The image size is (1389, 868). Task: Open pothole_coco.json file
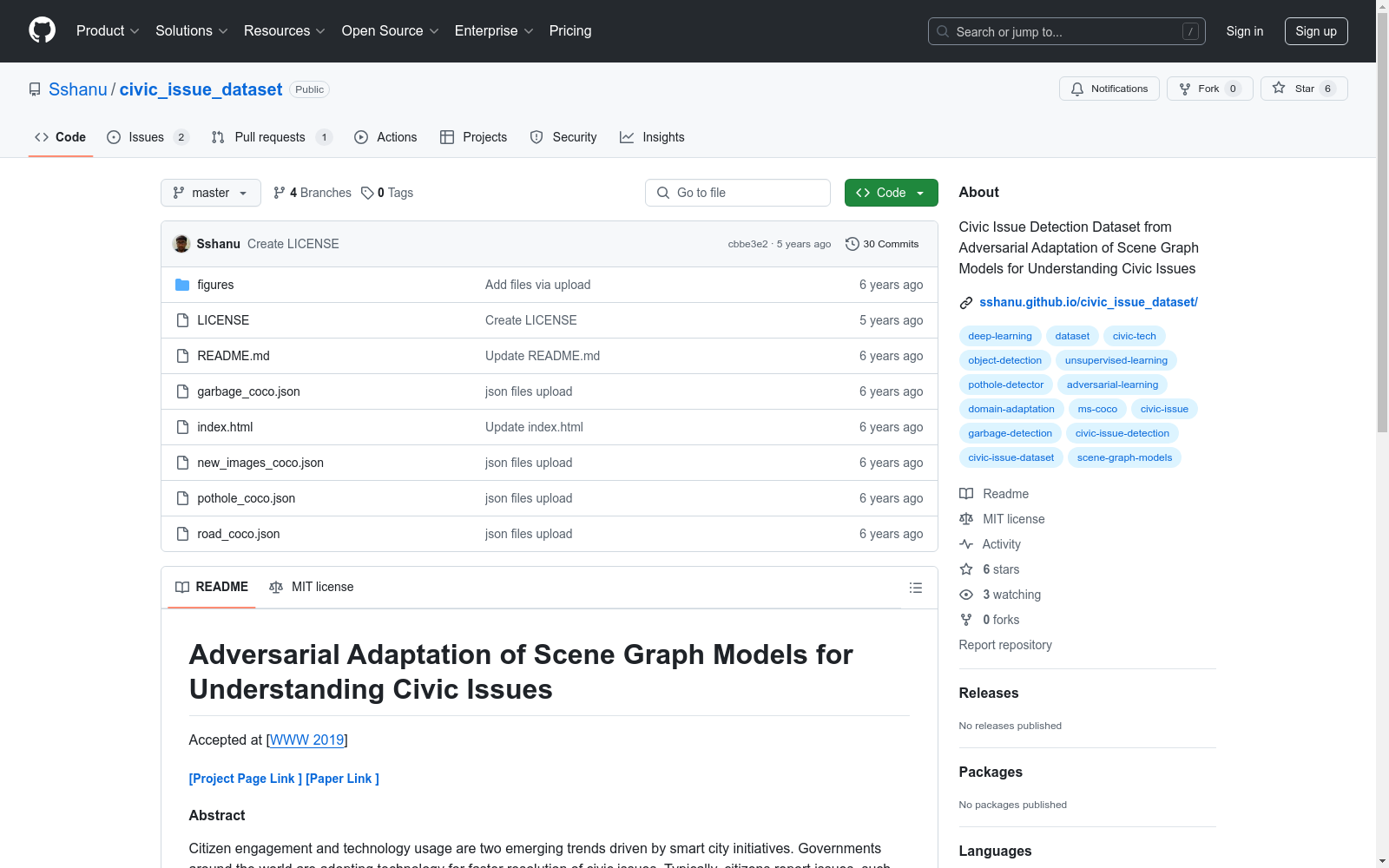(x=247, y=498)
